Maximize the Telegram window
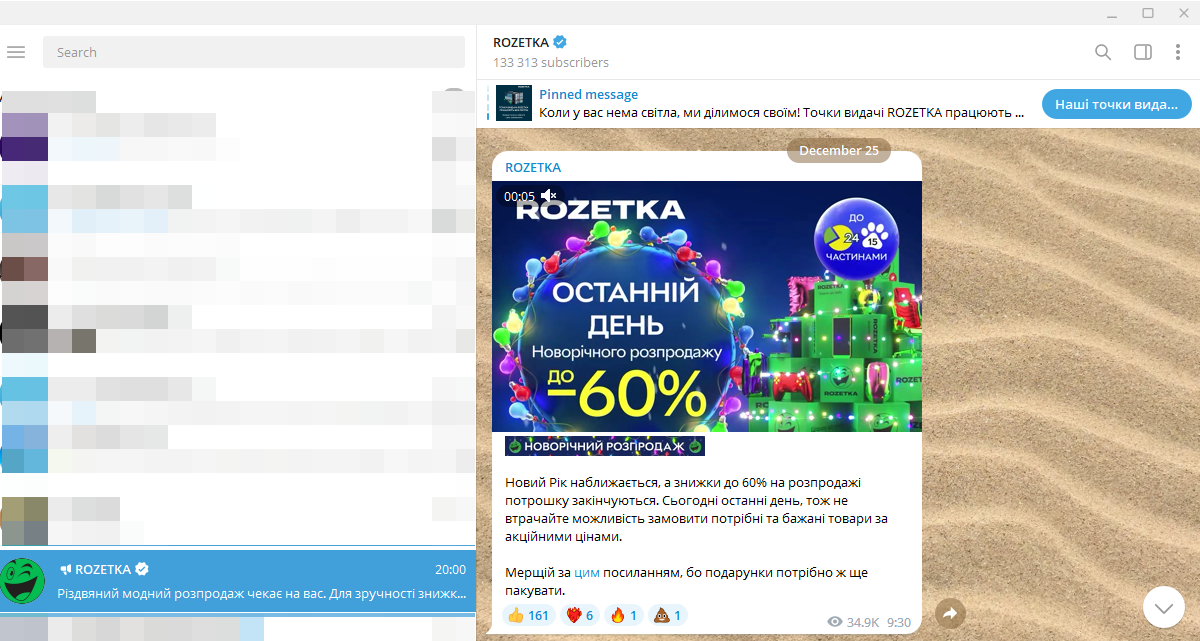This screenshot has height=641, width=1200. 1148,12
